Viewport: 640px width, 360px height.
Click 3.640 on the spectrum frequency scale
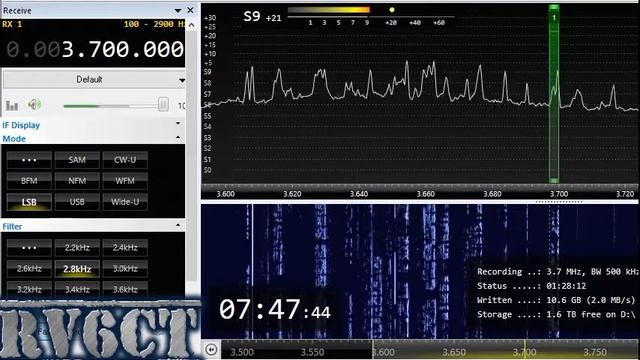point(359,194)
